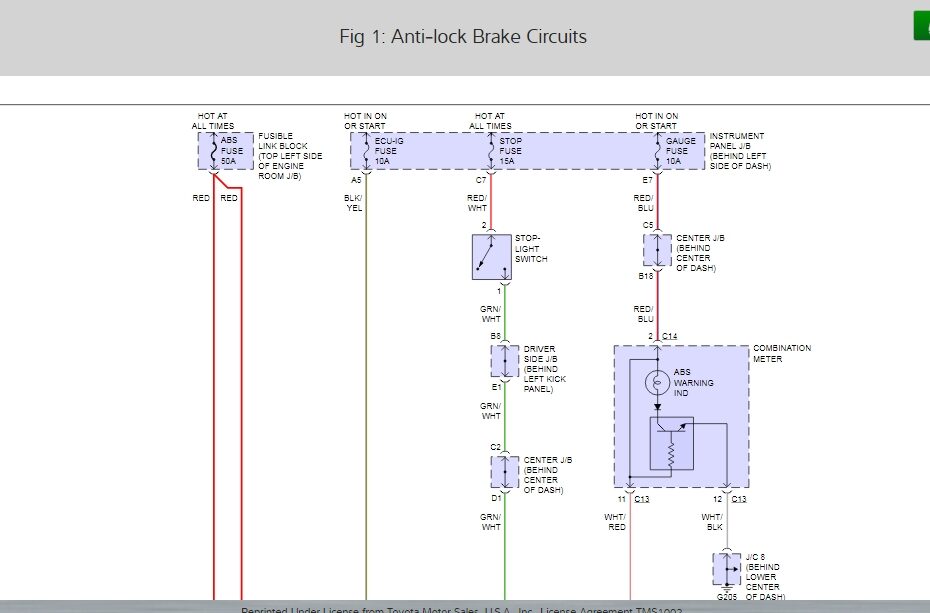
Task: Click the Fig 1: Anti-lock Brake Circuits title
Action: [x=463, y=37]
